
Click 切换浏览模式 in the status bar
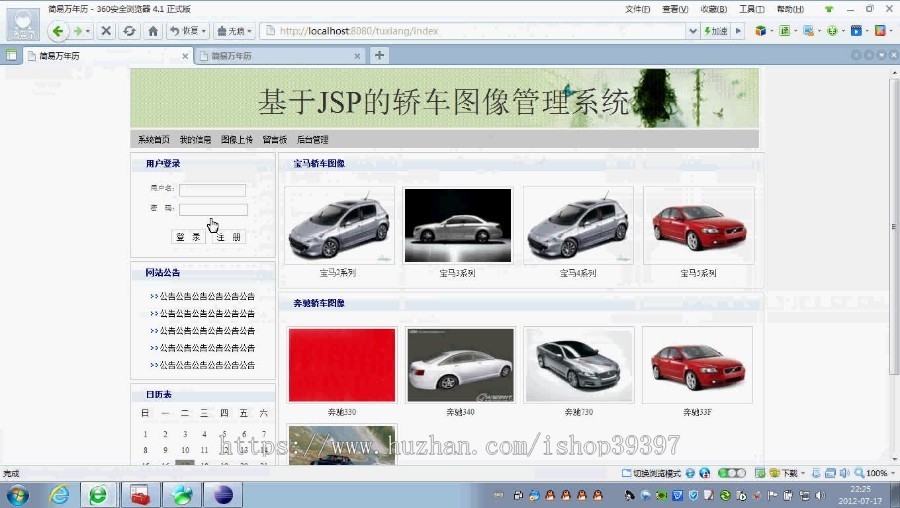tap(651, 474)
